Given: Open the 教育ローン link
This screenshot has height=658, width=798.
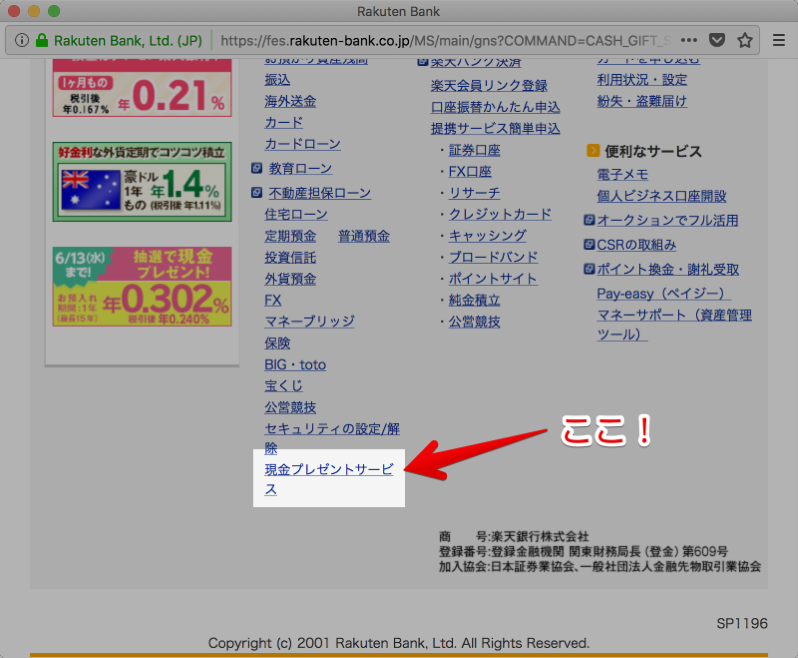Looking at the screenshot, I should tap(300, 168).
